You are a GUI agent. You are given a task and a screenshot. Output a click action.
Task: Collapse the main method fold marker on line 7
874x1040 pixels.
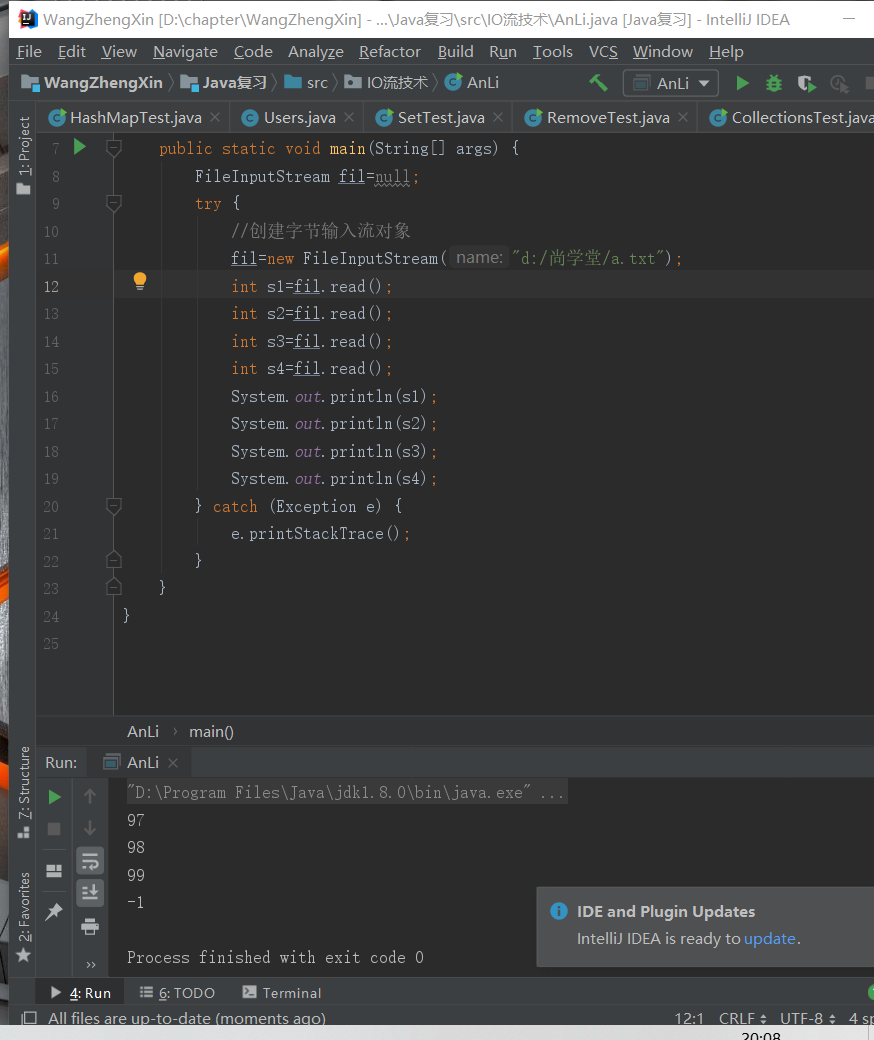[113, 148]
